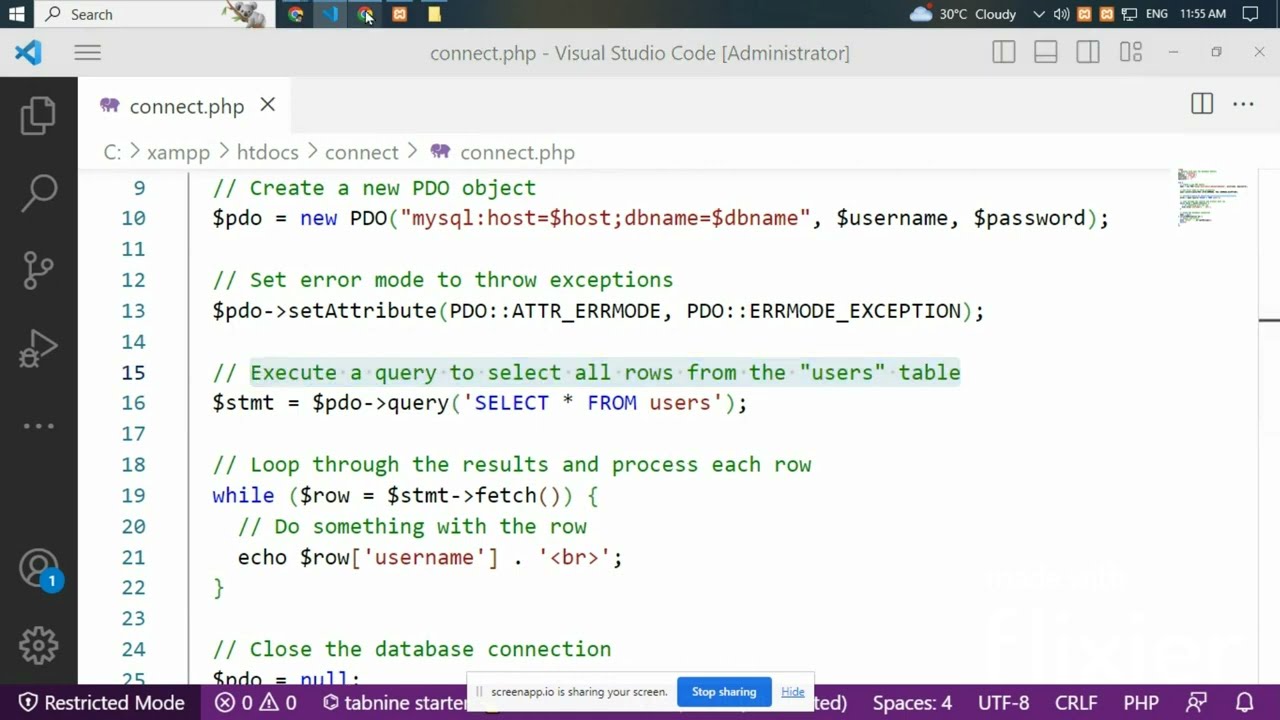1280x720 pixels.
Task: Show hidden system tray icons chevron
Action: (x=1038, y=14)
